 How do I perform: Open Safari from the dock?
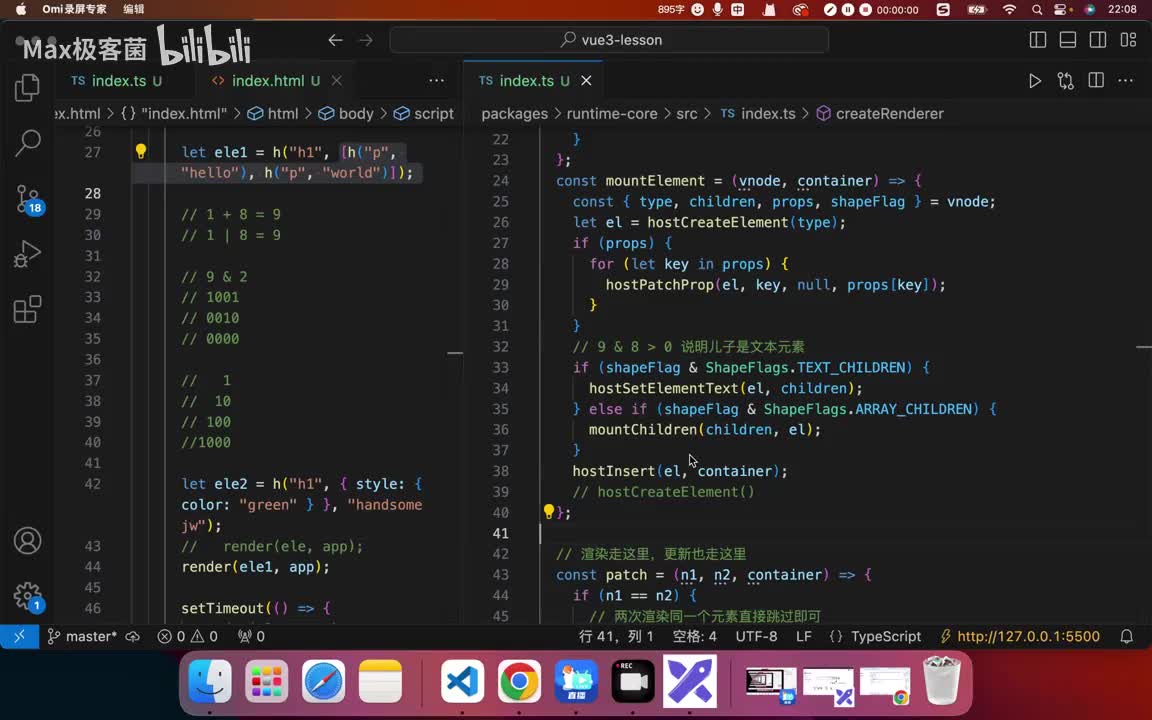[x=323, y=681]
